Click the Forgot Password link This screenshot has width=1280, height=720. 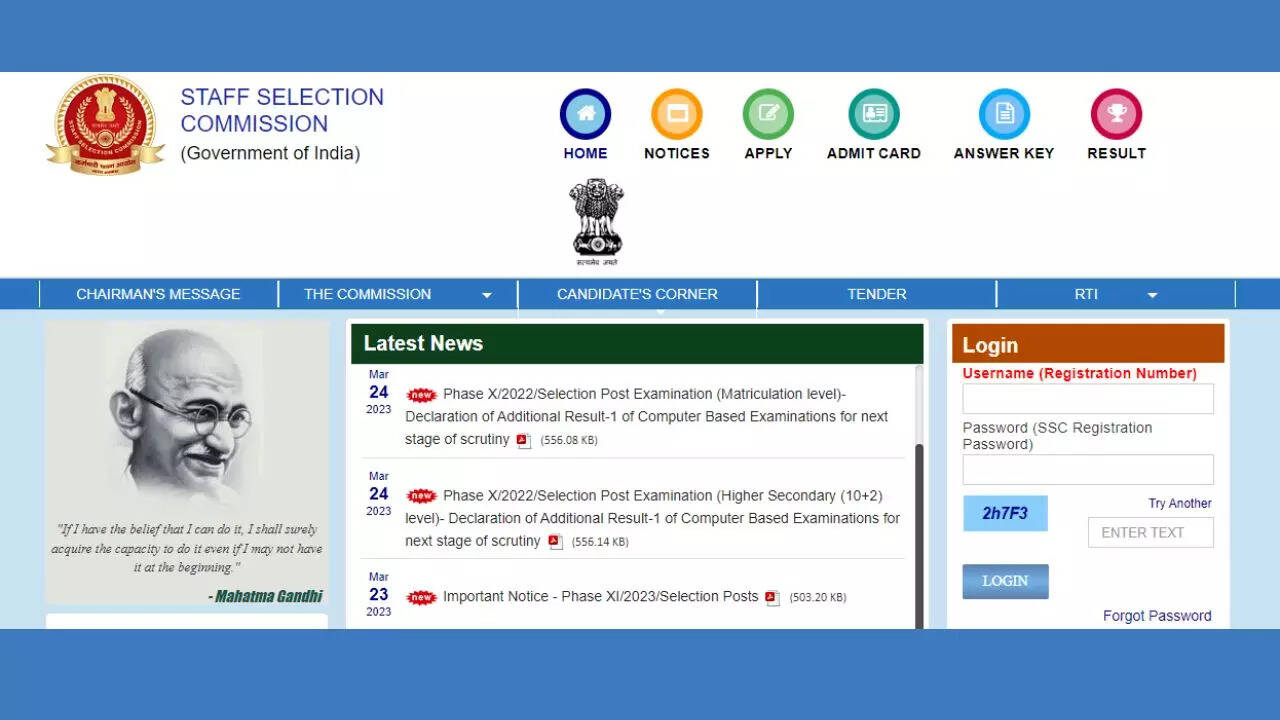click(1156, 616)
